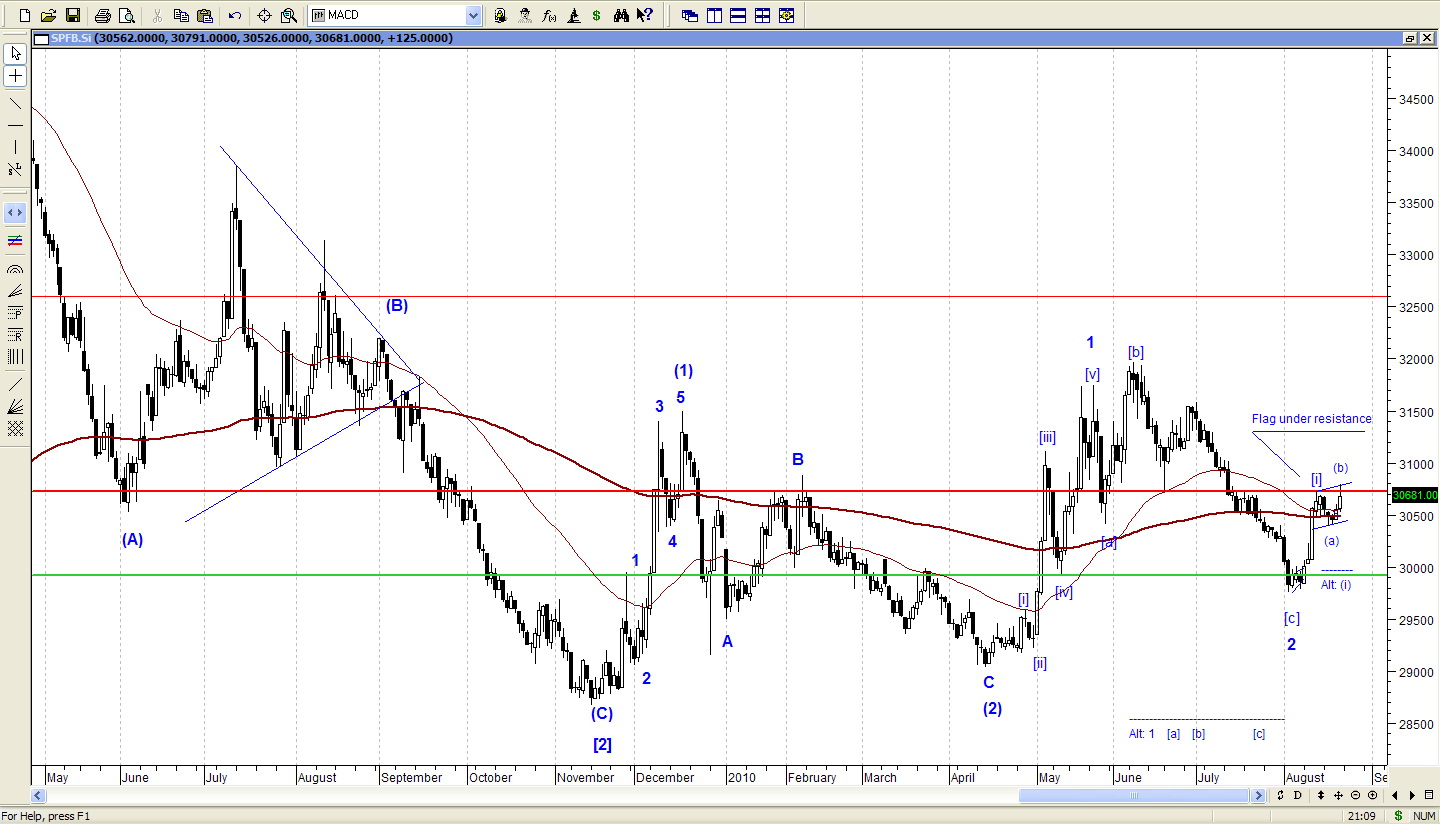Click the Copy icon
The image size is (1440, 824).
[x=181, y=15]
